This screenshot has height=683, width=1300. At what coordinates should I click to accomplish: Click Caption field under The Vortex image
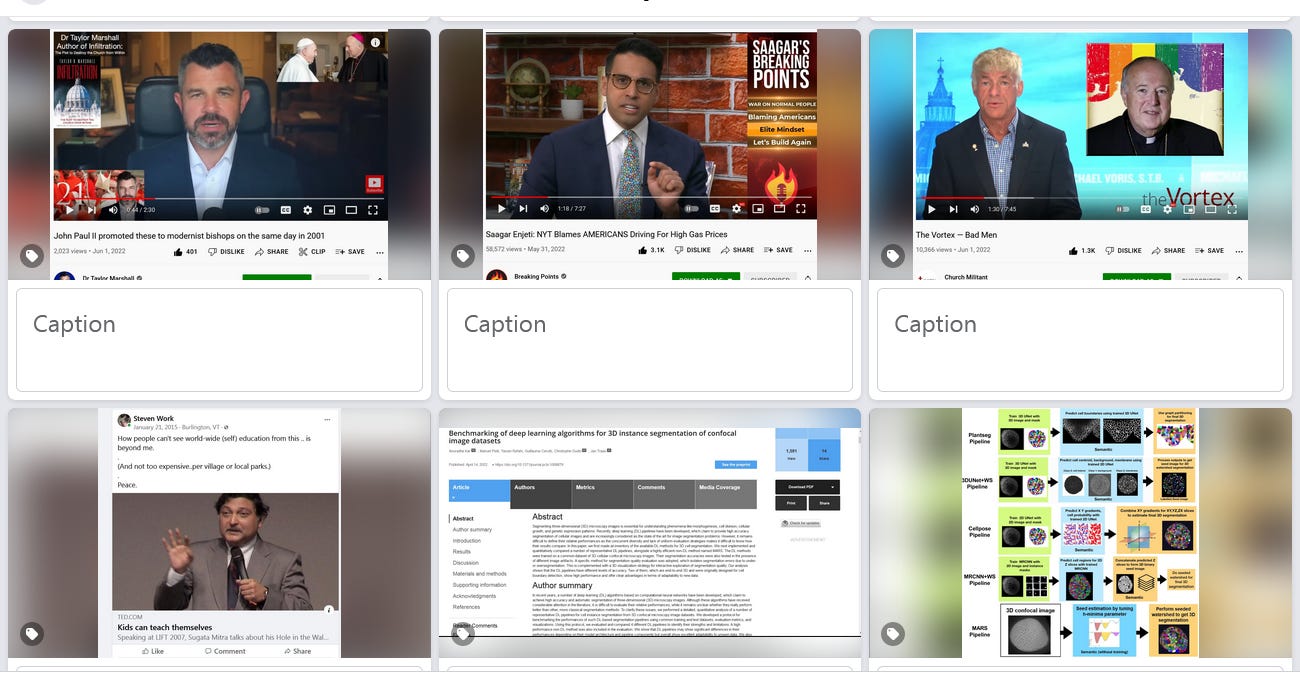click(x=1080, y=340)
